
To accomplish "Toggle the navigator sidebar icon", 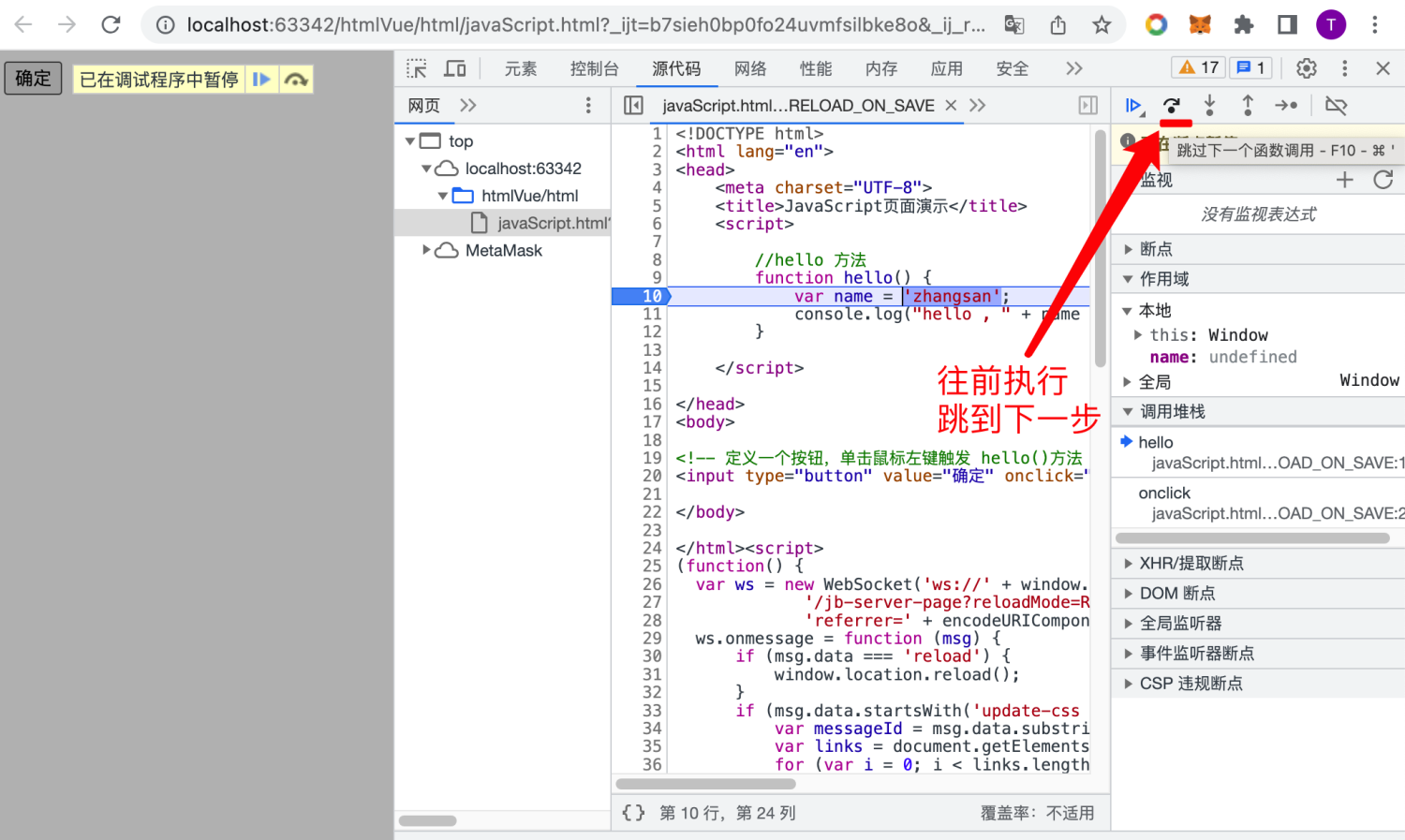I will pyautogui.click(x=633, y=106).
